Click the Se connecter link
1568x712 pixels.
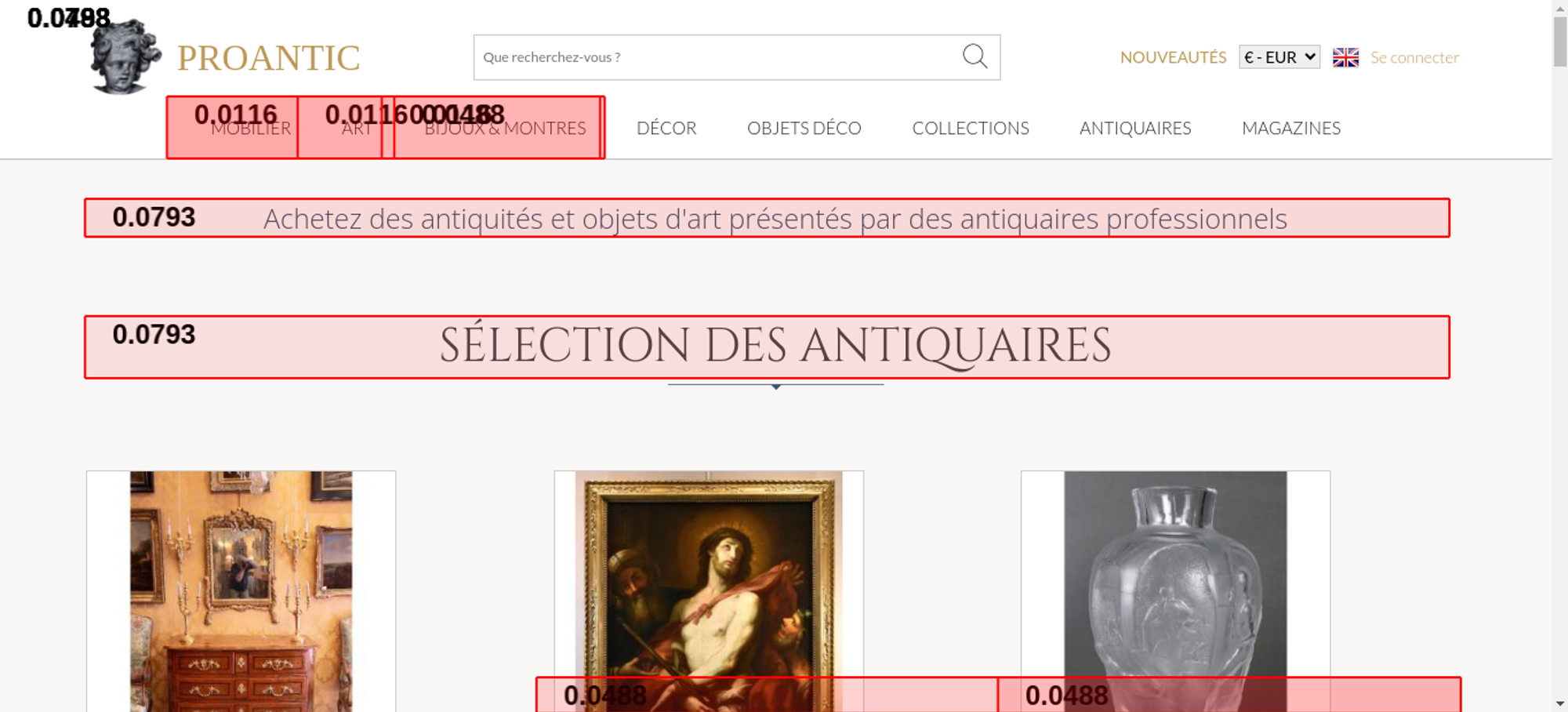point(1414,57)
